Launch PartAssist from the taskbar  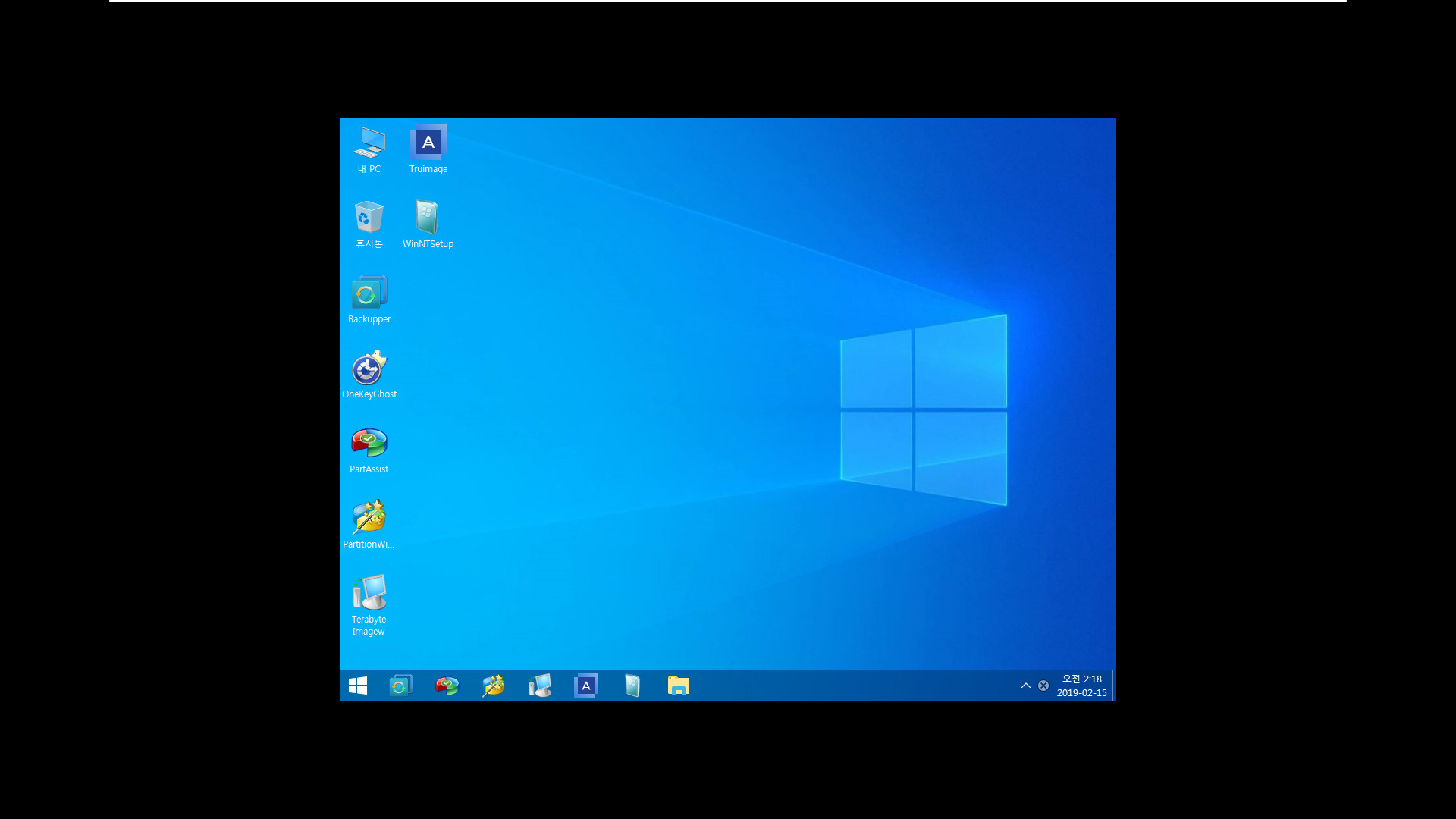tap(447, 686)
